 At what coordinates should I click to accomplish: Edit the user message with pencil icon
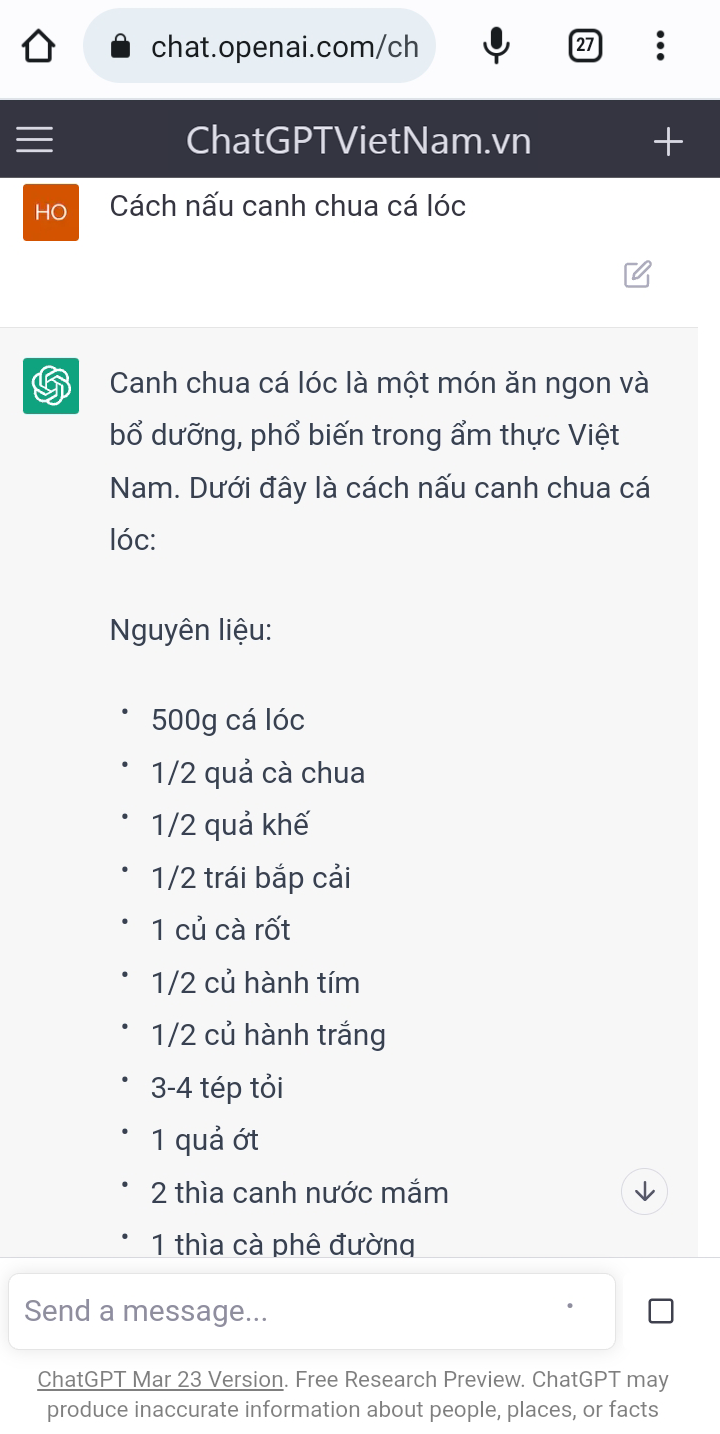638,274
